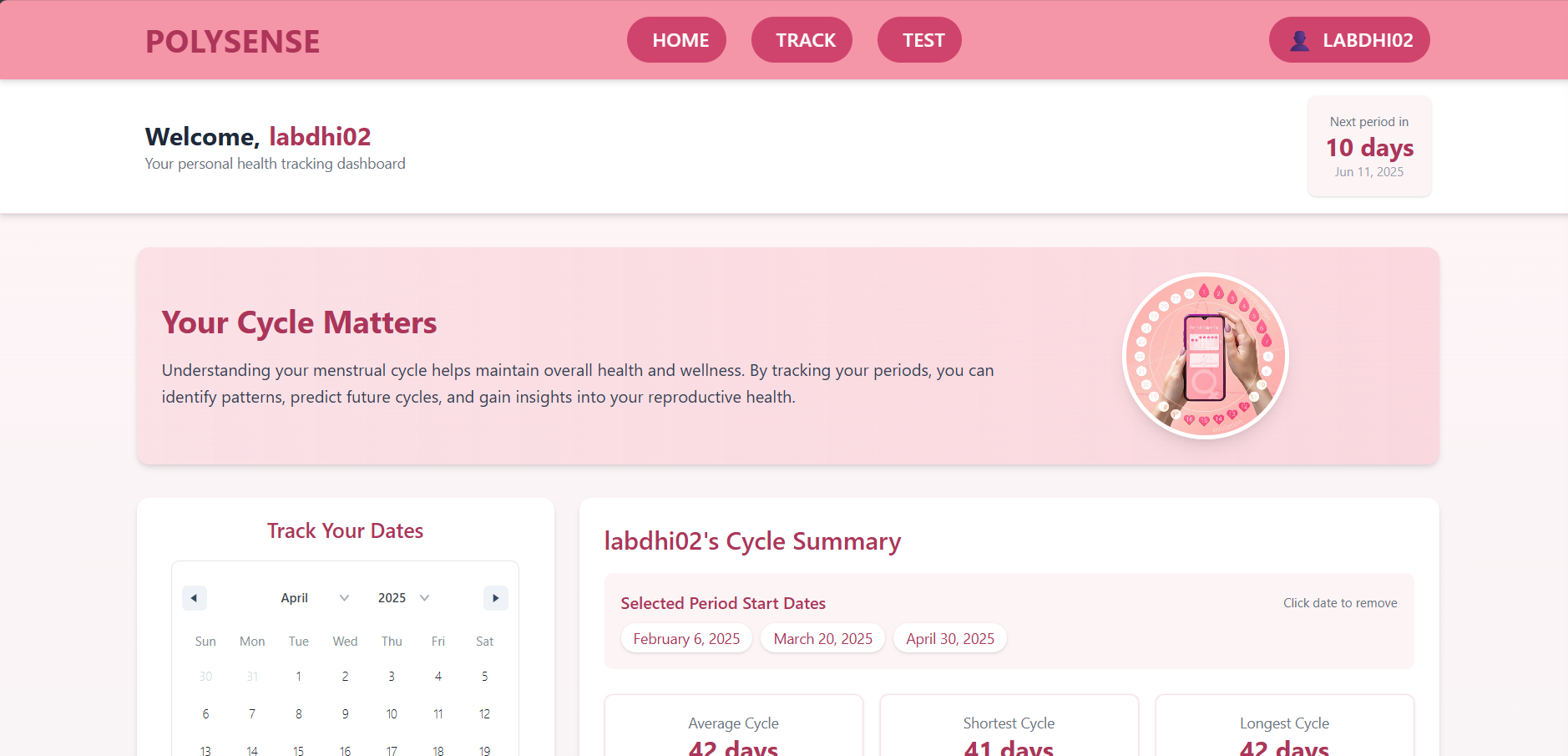Click the 'Your Cycle Matters' heading

point(299,322)
